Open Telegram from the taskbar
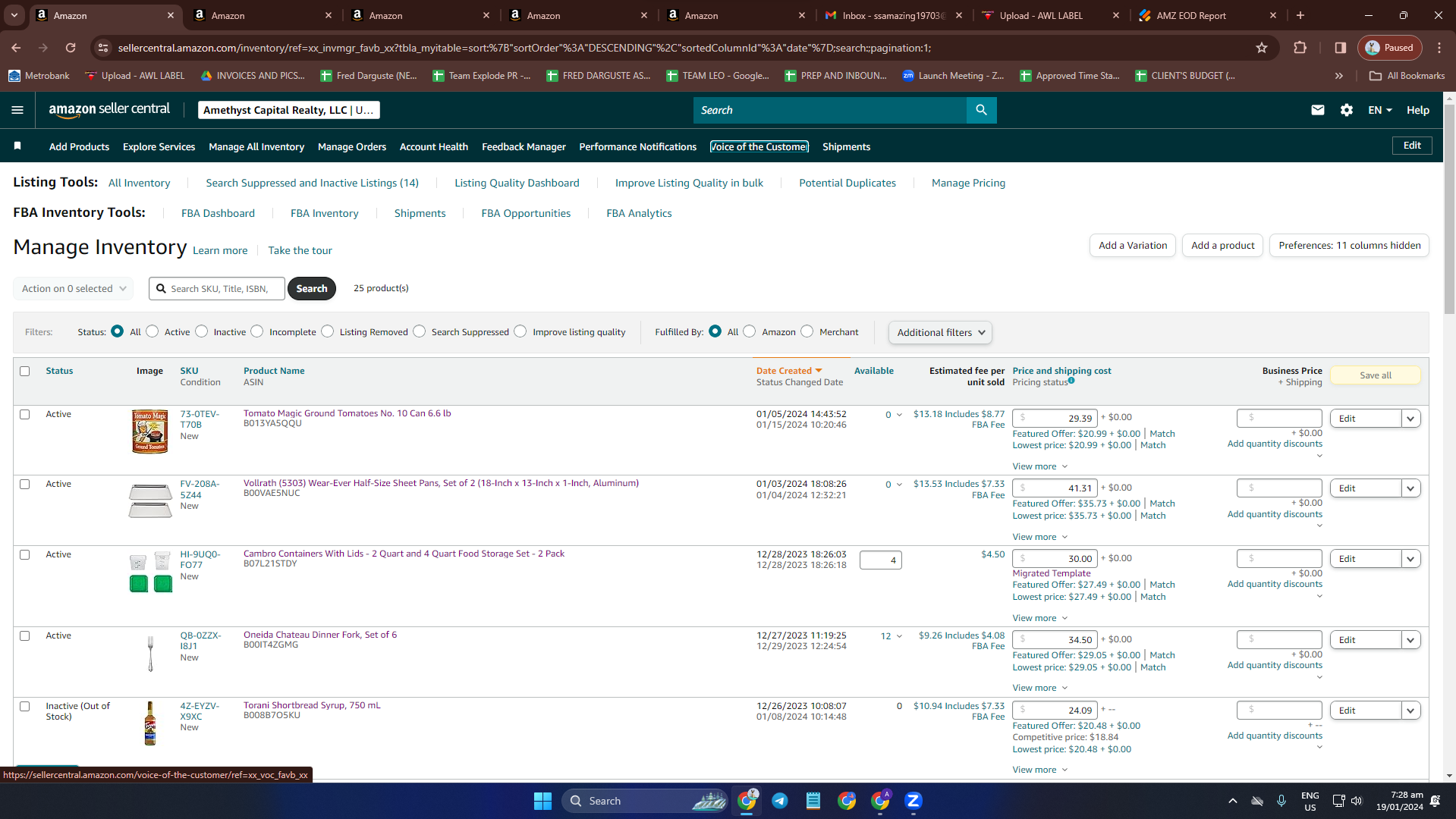Image resolution: width=1456 pixels, height=819 pixels. (779, 801)
